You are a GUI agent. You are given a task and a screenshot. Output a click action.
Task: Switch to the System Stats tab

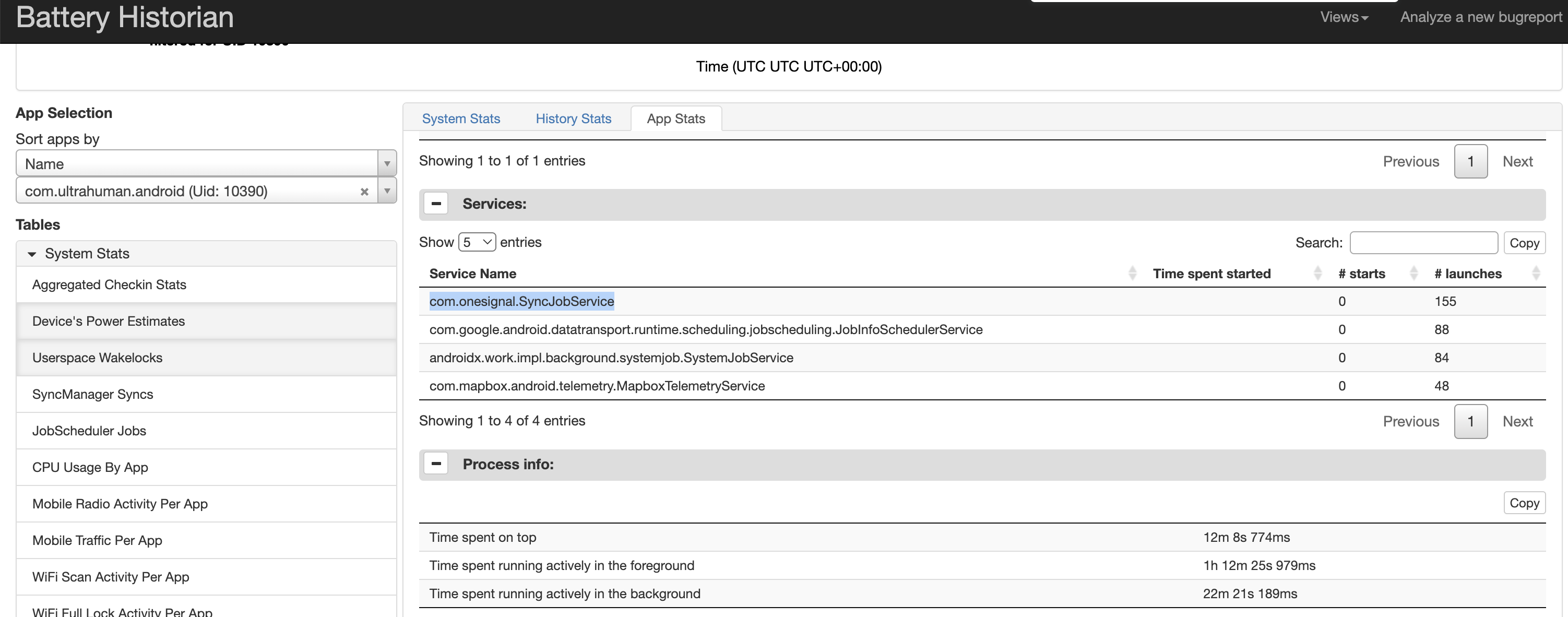[461, 118]
